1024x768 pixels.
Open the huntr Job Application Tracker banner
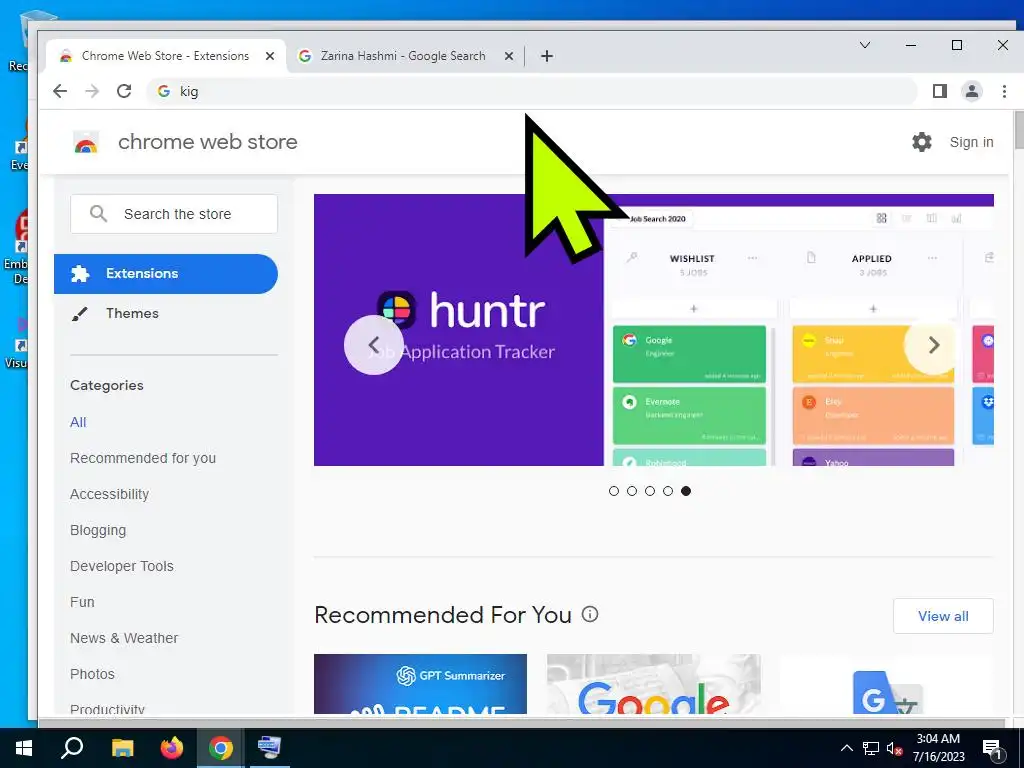(x=654, y=330)
